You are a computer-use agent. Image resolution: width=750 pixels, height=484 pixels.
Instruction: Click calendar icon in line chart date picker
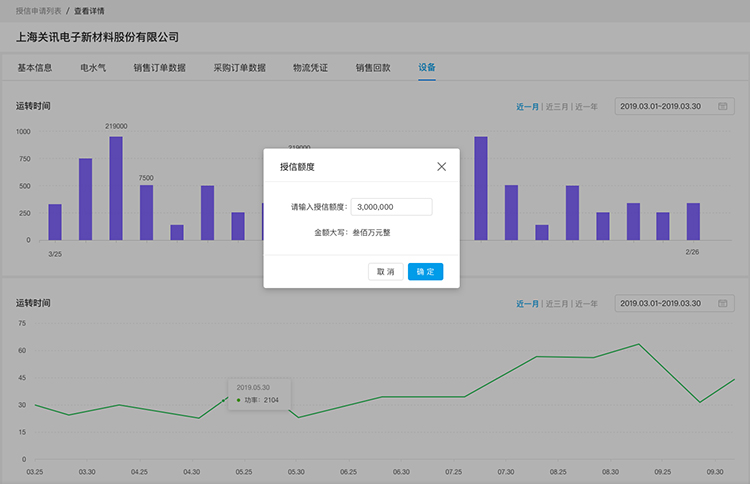(722, 303)
